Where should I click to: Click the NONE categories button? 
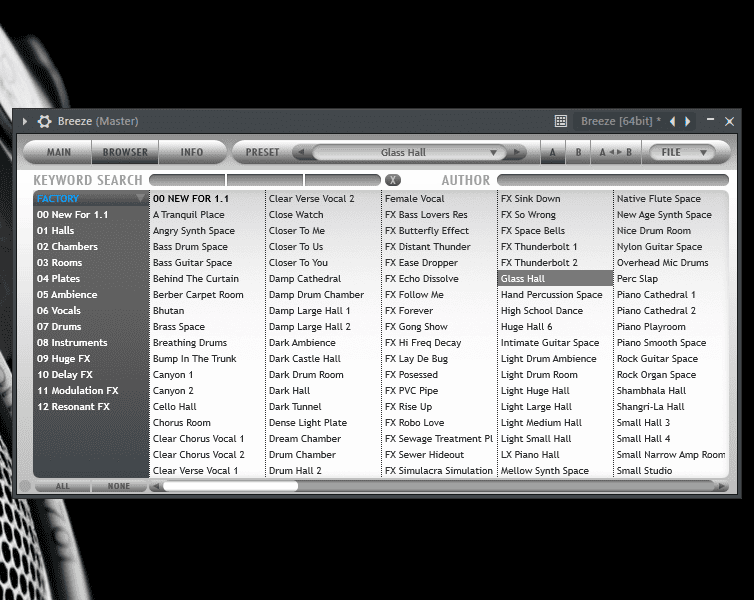coord(119,486)
